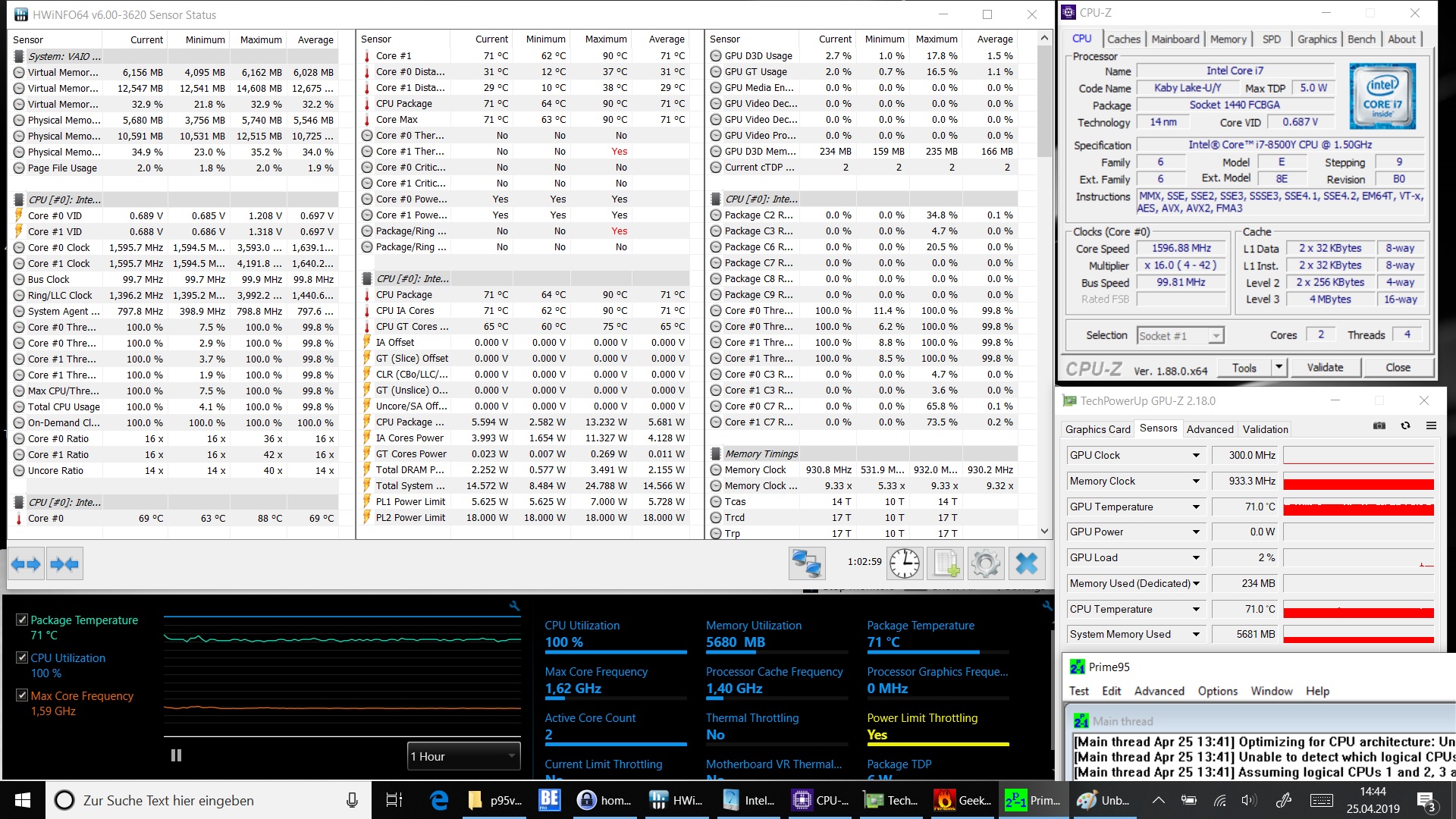The height and width of the screenshot is (819, 1456).
Task: Click the collapse columns arrows icon in HWiNFO
Action: (x=64, y=564)
